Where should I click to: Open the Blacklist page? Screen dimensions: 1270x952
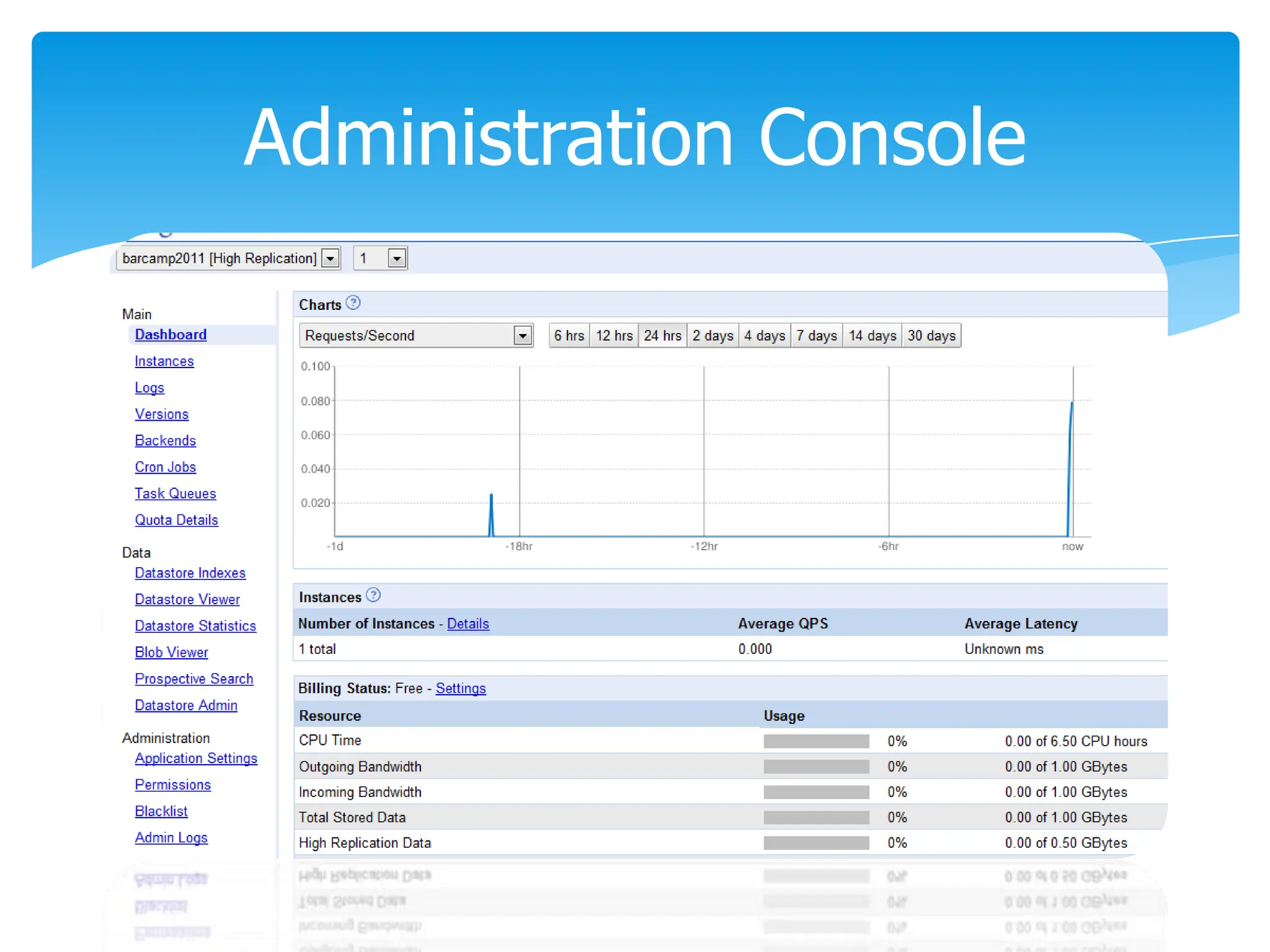tap(161, 811)
